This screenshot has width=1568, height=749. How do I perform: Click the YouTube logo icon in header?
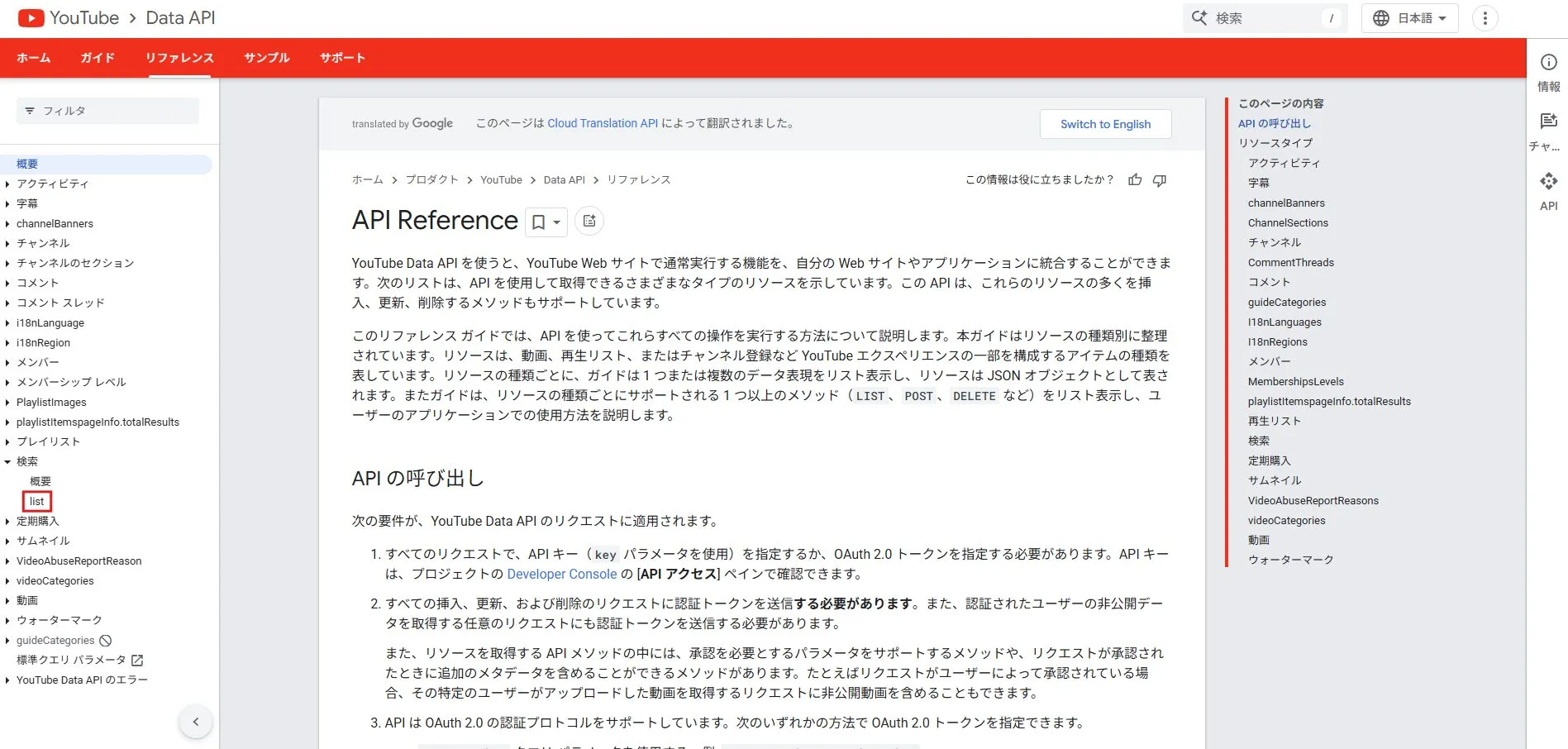[x=31, y=18]
